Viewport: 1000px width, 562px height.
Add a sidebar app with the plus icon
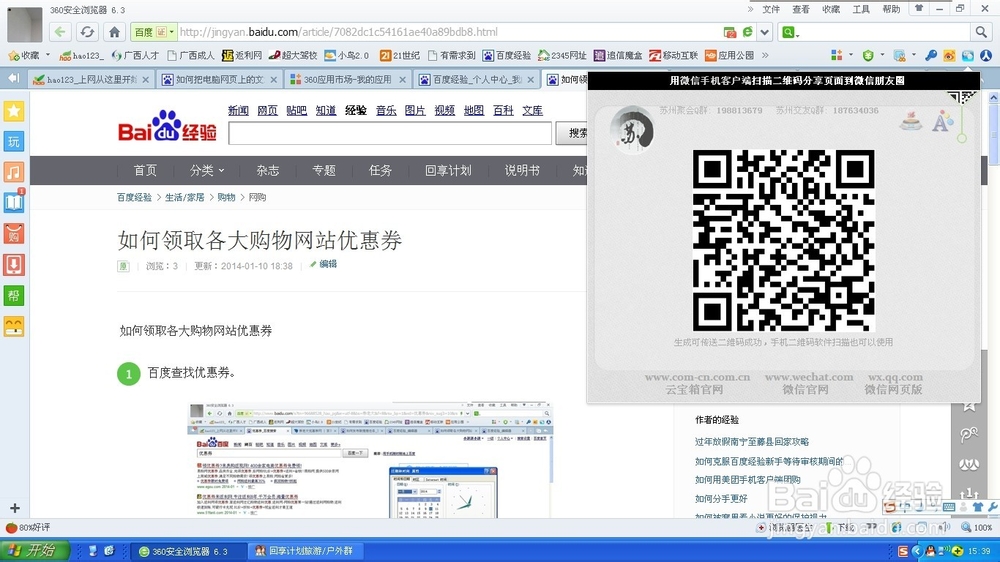click(15, 508)
